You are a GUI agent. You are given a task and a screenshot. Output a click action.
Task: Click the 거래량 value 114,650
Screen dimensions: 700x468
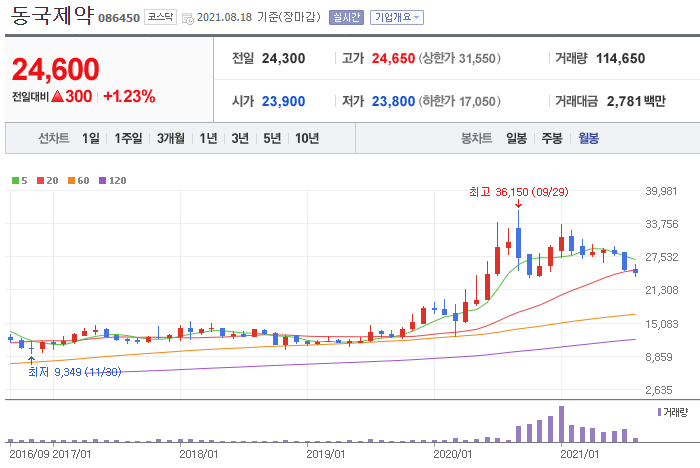pyautogui.click(x=621, y=58)
